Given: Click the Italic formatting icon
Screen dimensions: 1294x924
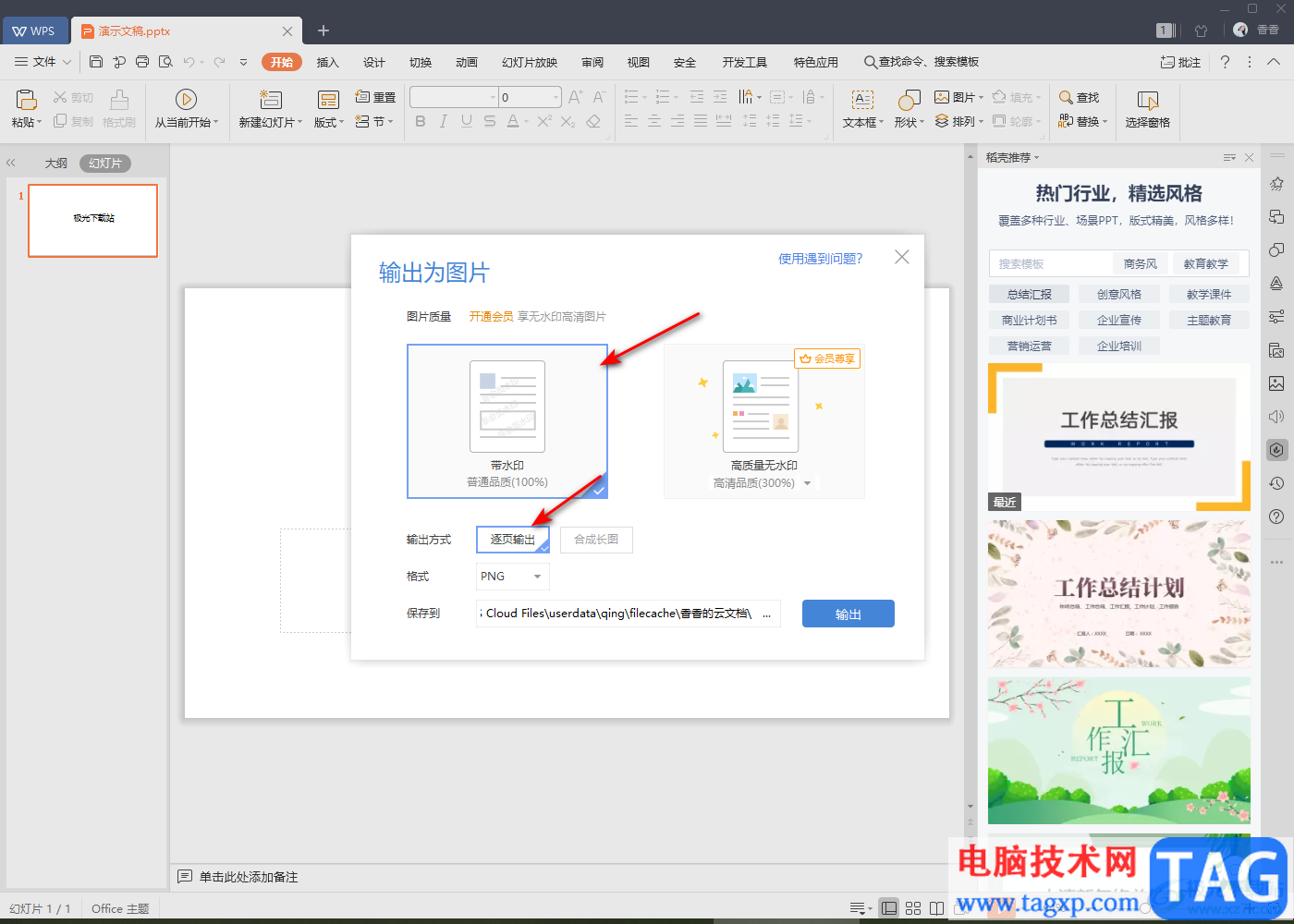Looking at the screenshot, I should (444, 121).
